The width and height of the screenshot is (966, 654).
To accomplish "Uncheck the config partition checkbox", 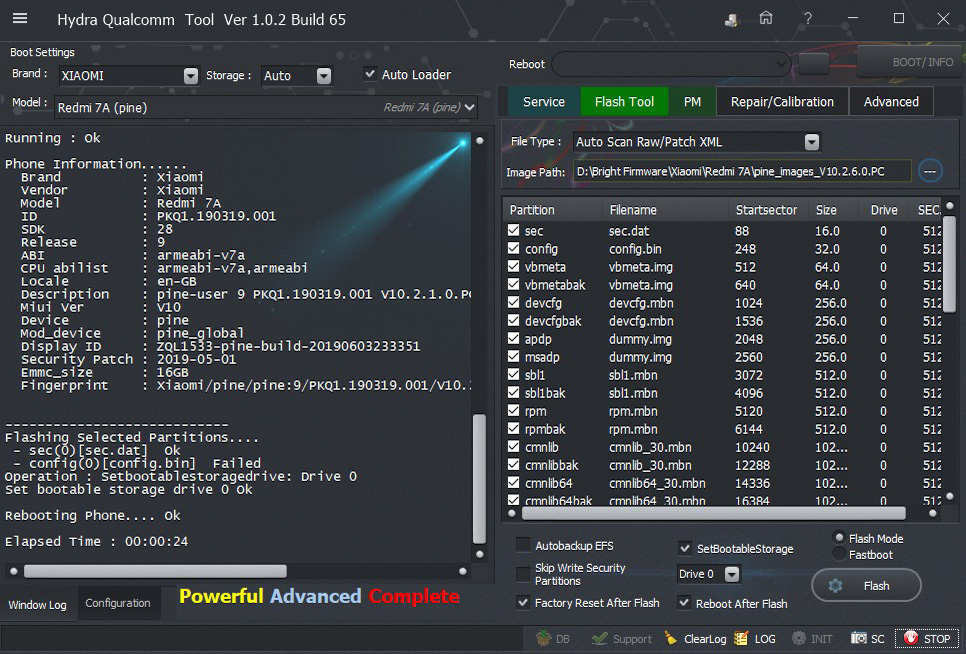I will [513, 248].
